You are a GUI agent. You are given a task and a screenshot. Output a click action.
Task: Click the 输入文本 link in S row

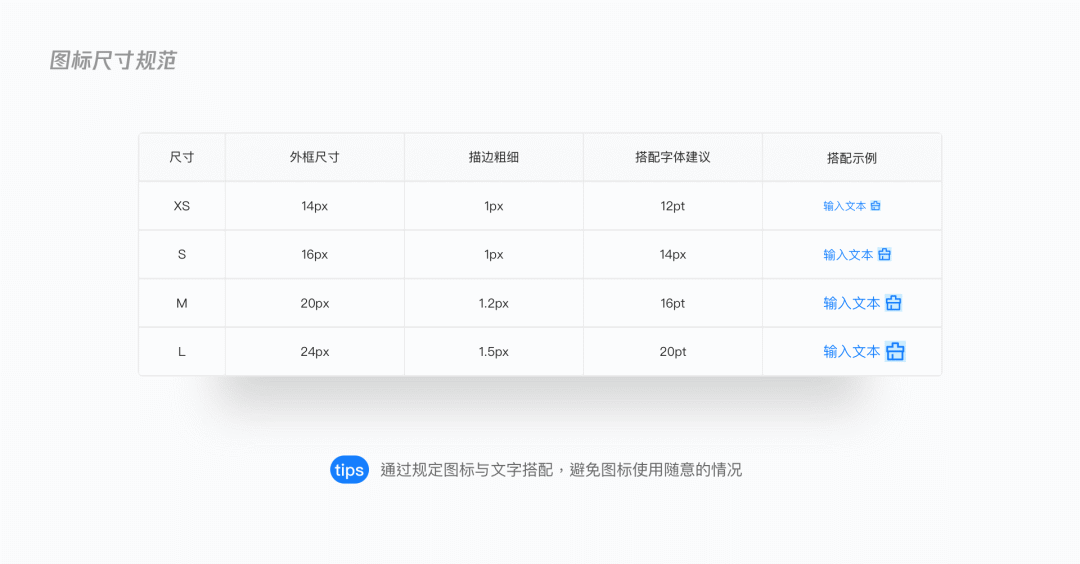[848, 255]
